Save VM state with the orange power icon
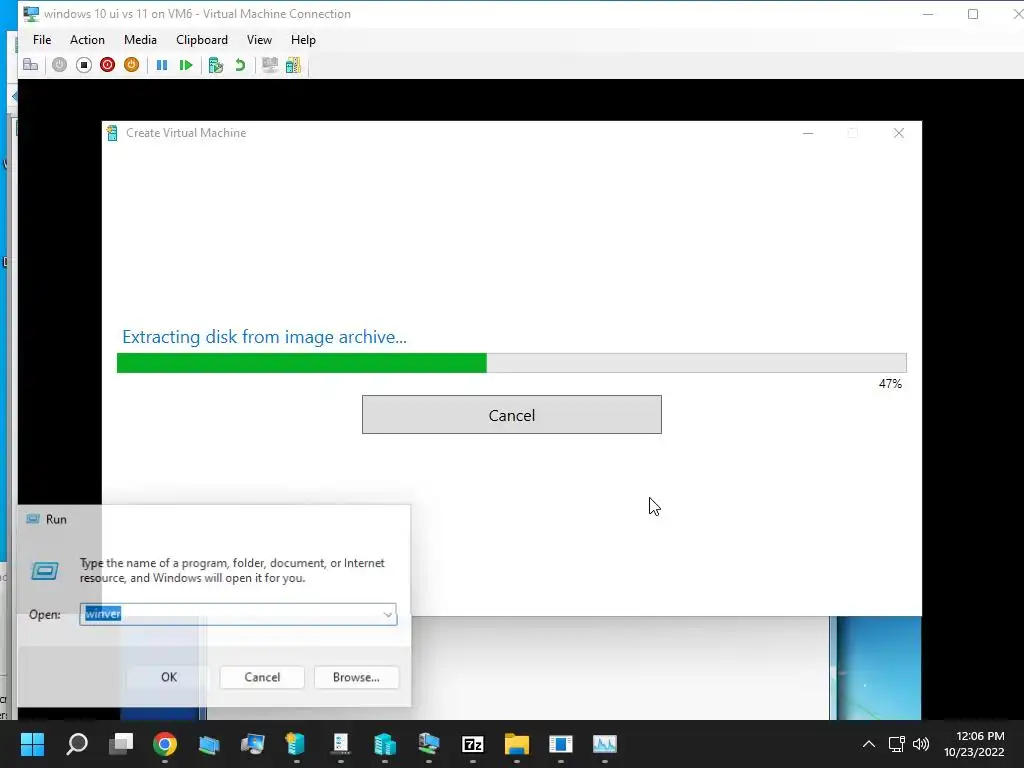Image resolution: width=1024 pixels, height=768 pixels. pos(131,65)
